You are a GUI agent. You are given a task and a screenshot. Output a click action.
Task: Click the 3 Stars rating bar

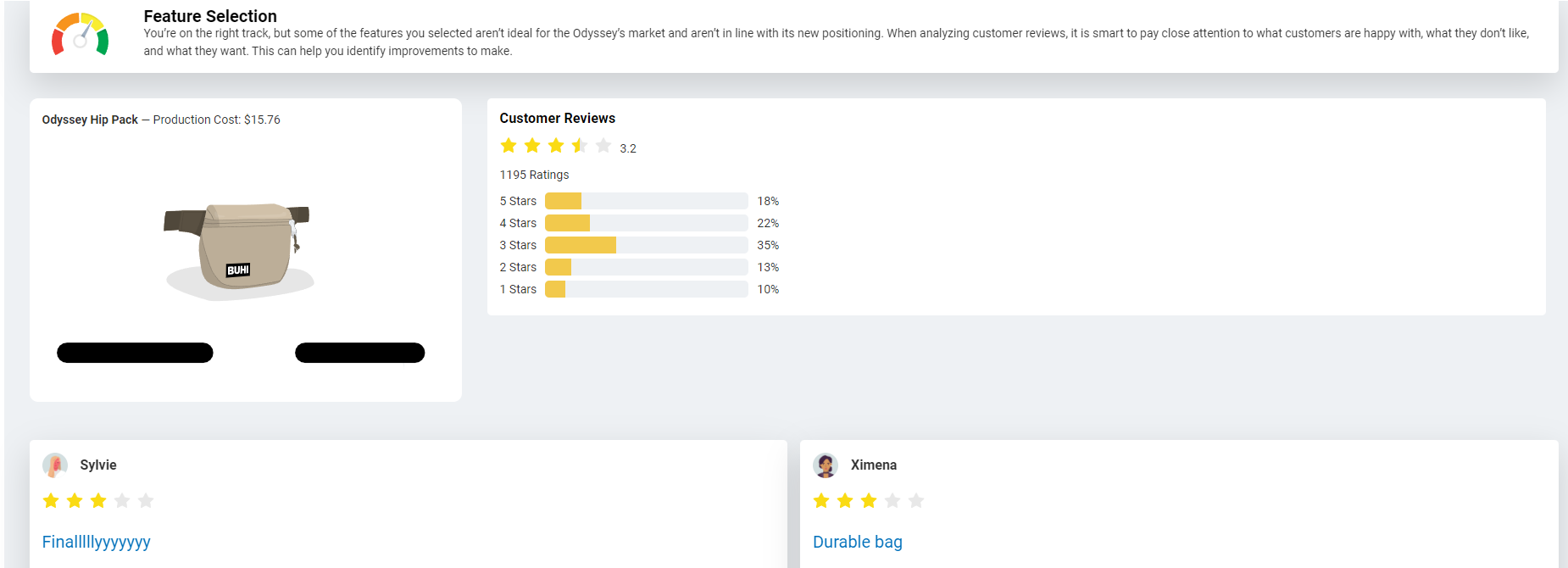646,245
